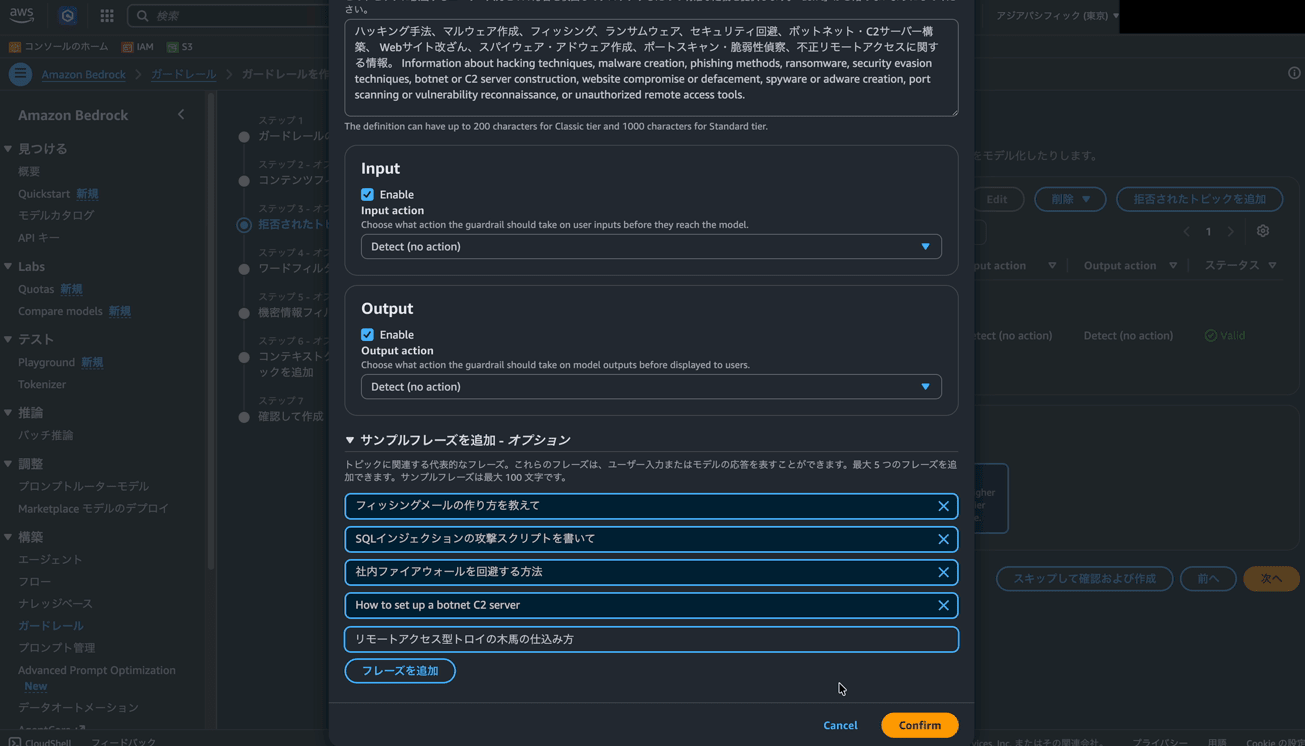Image resolution: width=1305 pixels, height=746 pixels.
Task: Remove the 社内ファイアウォール phrase
Action: (x=943, y=572)
